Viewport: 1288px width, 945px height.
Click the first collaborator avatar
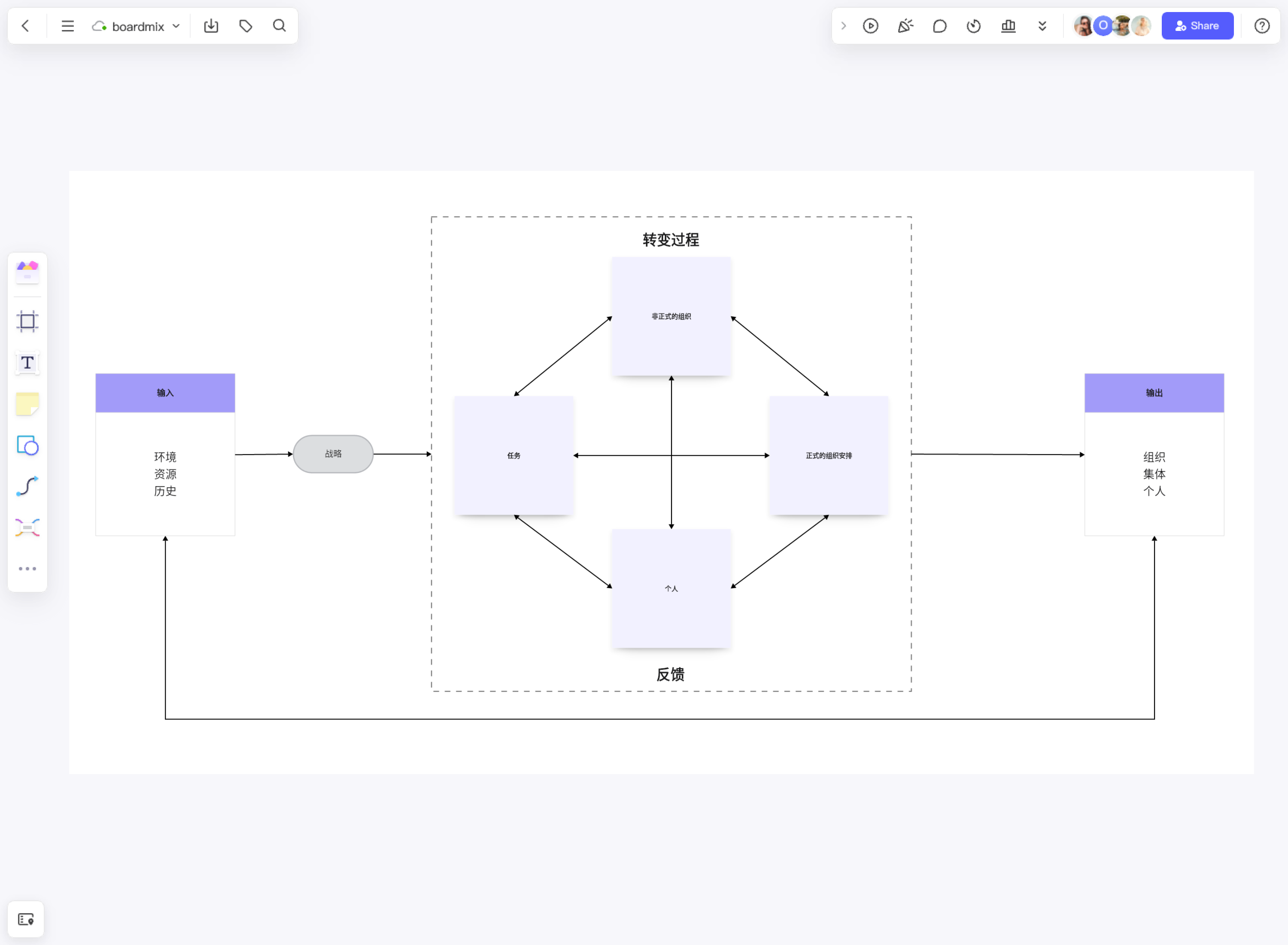(1083, 26)
